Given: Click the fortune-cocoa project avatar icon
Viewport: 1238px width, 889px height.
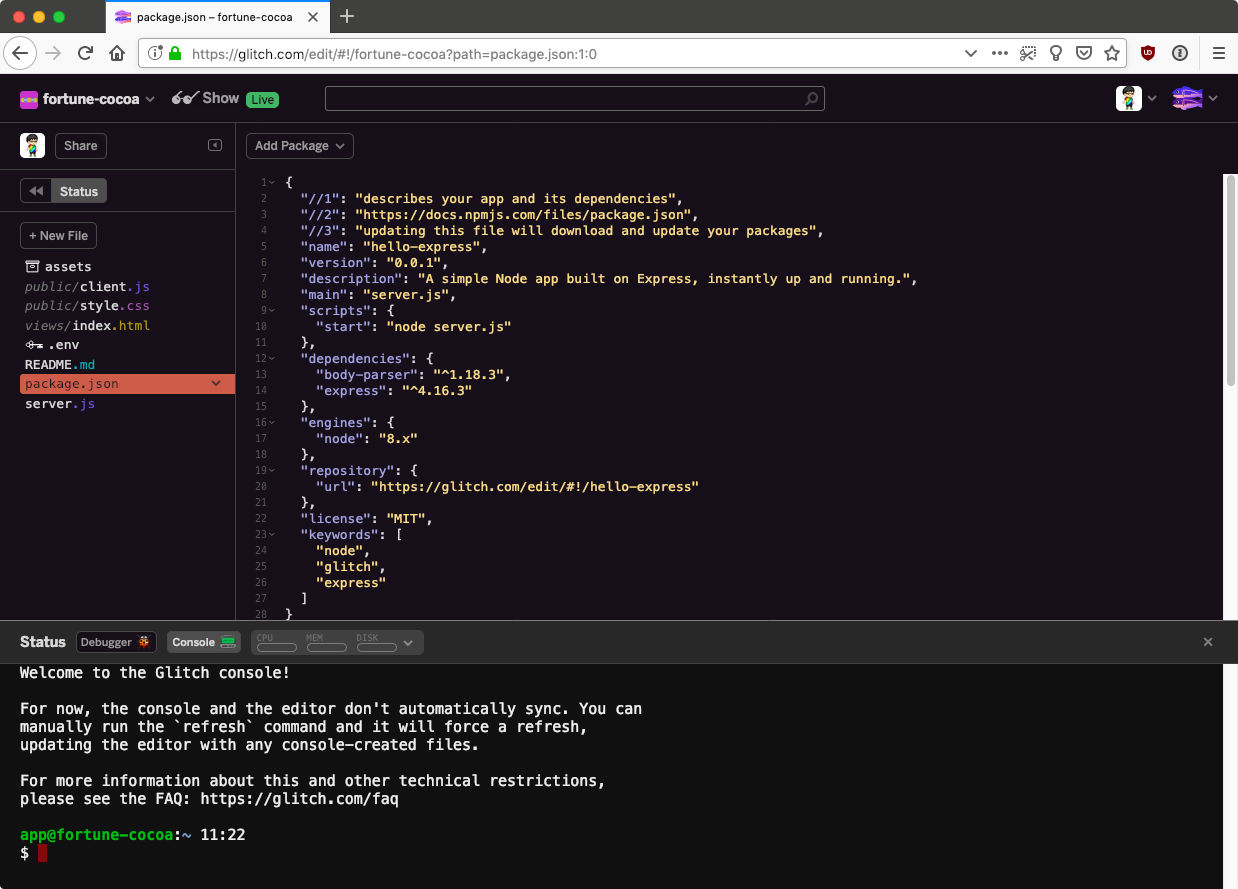Looking at the screenshot, I should tap(29, 99).
